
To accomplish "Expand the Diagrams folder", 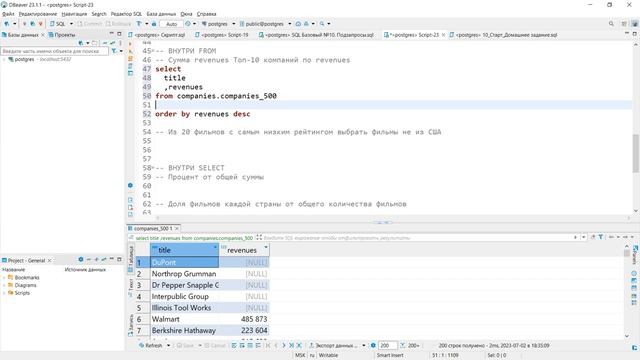I will 4,285.
